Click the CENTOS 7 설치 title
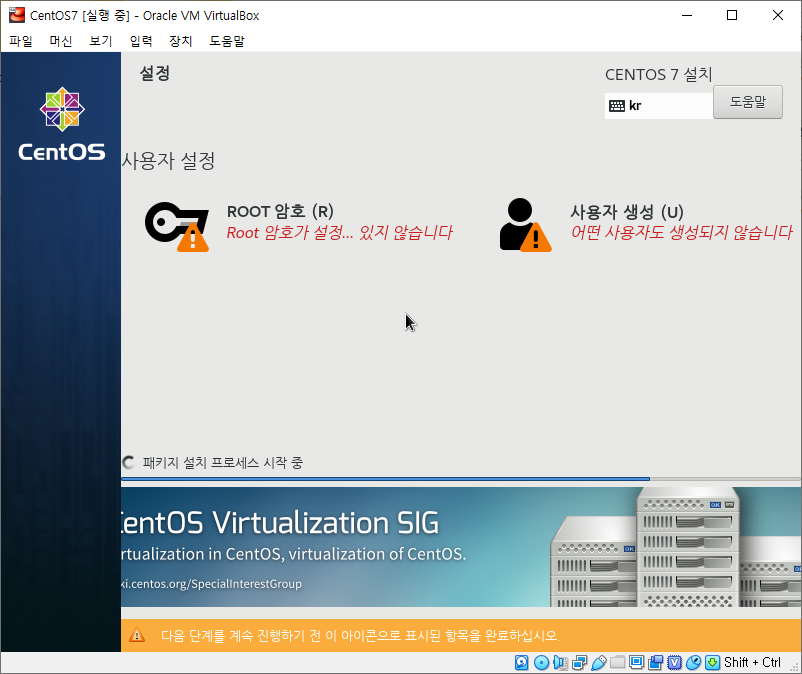 tap(659, 75)
